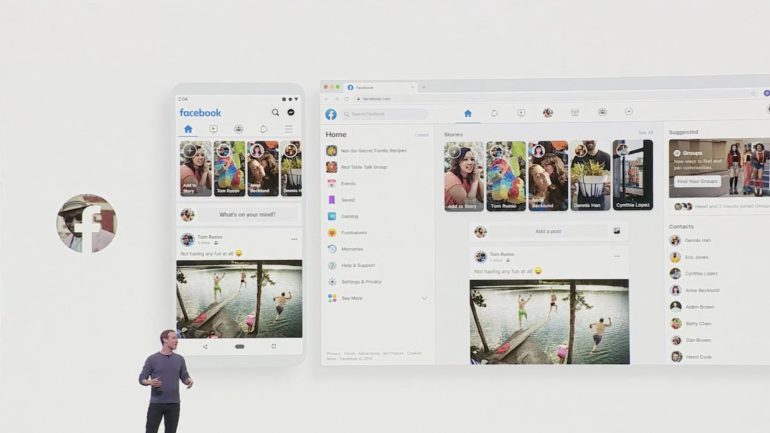
Task: Click the browser reload button
Action: click(346, 99)
